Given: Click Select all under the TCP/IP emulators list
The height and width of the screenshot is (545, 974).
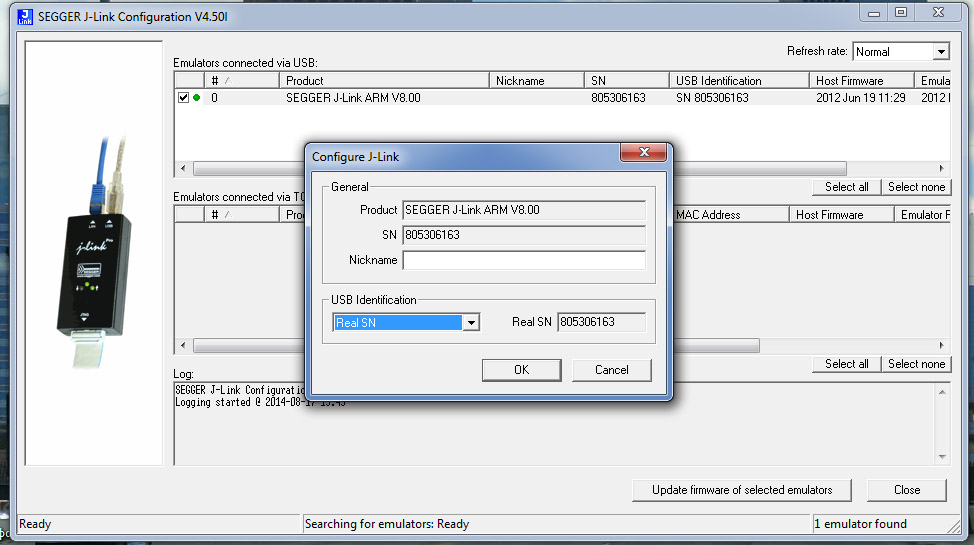Looking at the screenshot, I should [846, 364].
